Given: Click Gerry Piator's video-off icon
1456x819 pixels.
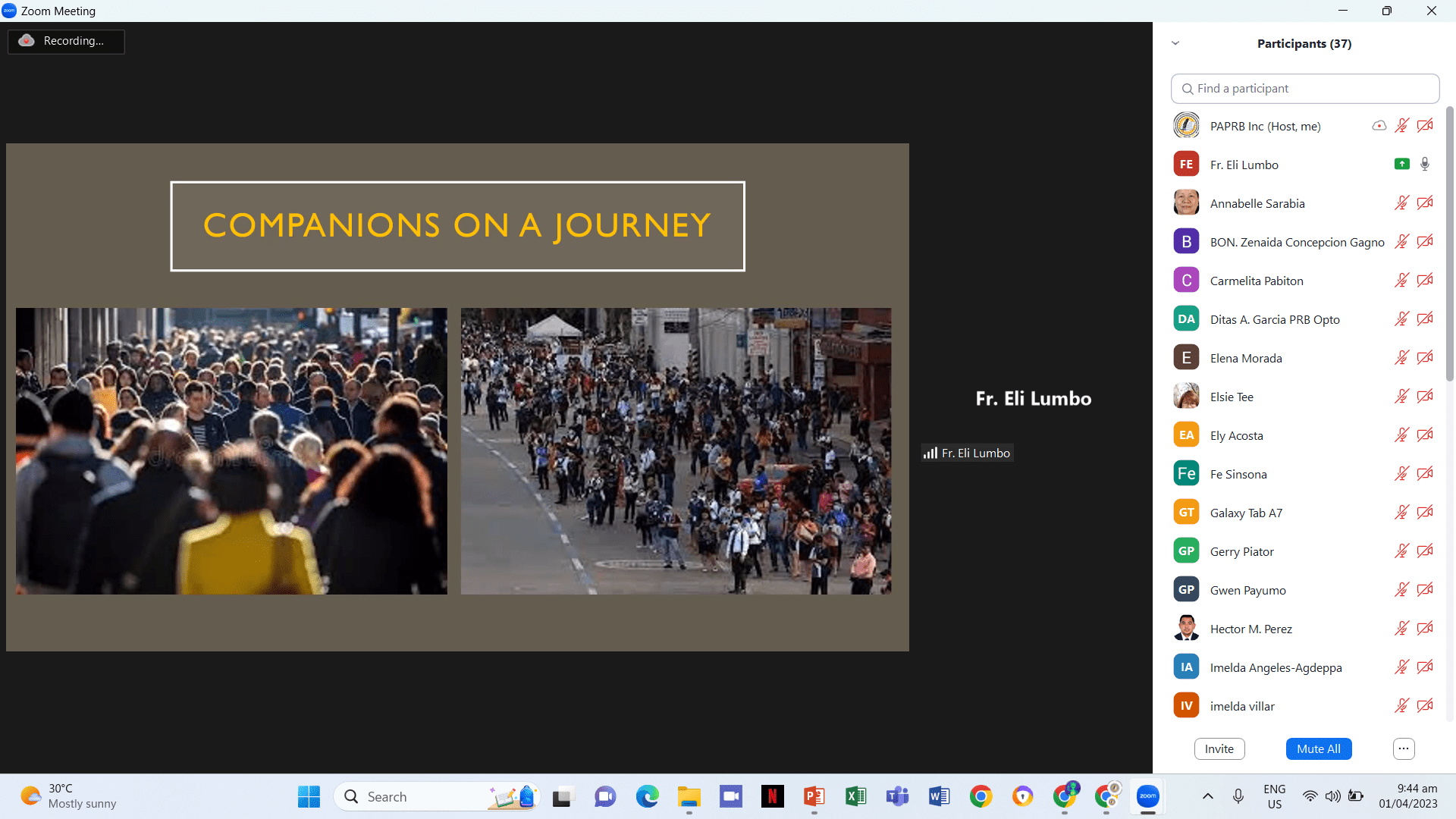Looking at the screenshot, I should tap(1425, 551).
